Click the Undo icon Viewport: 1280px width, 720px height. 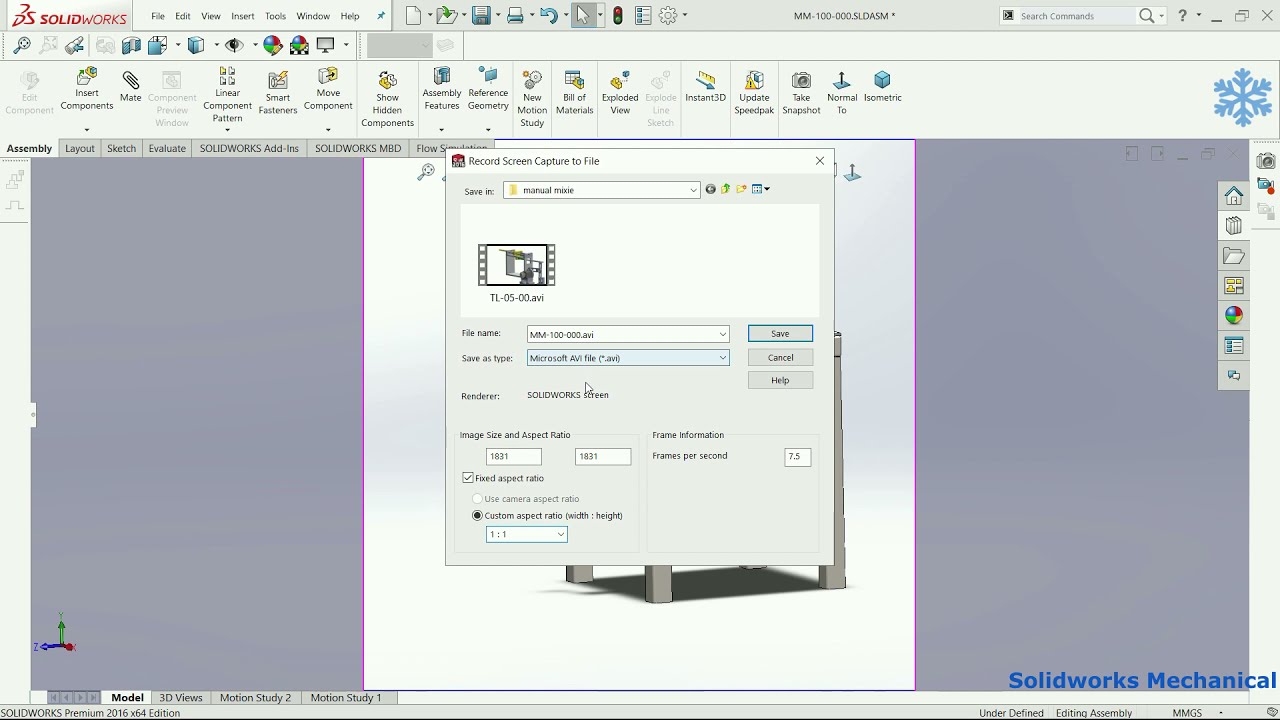pyautogui.click(x=548, y=15)
